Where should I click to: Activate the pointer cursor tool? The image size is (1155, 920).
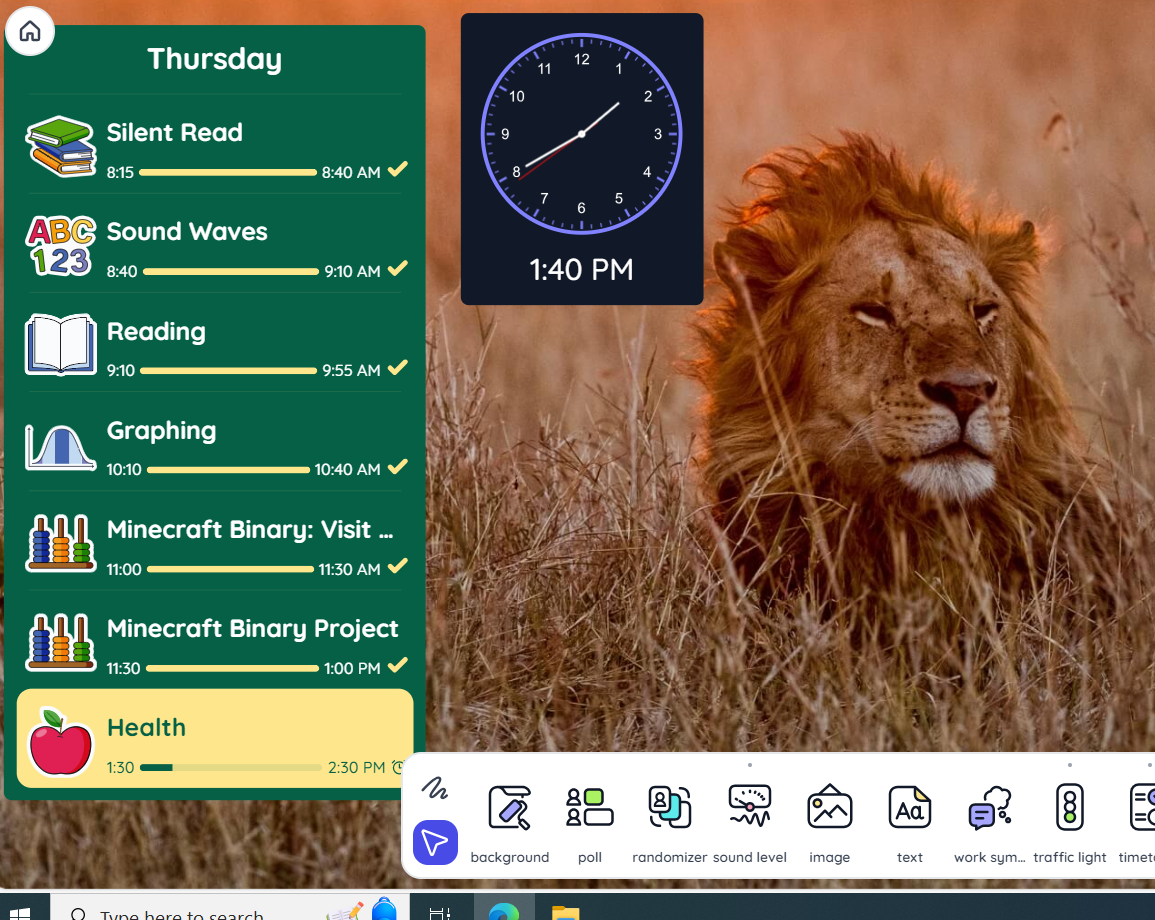click(435, 843)
